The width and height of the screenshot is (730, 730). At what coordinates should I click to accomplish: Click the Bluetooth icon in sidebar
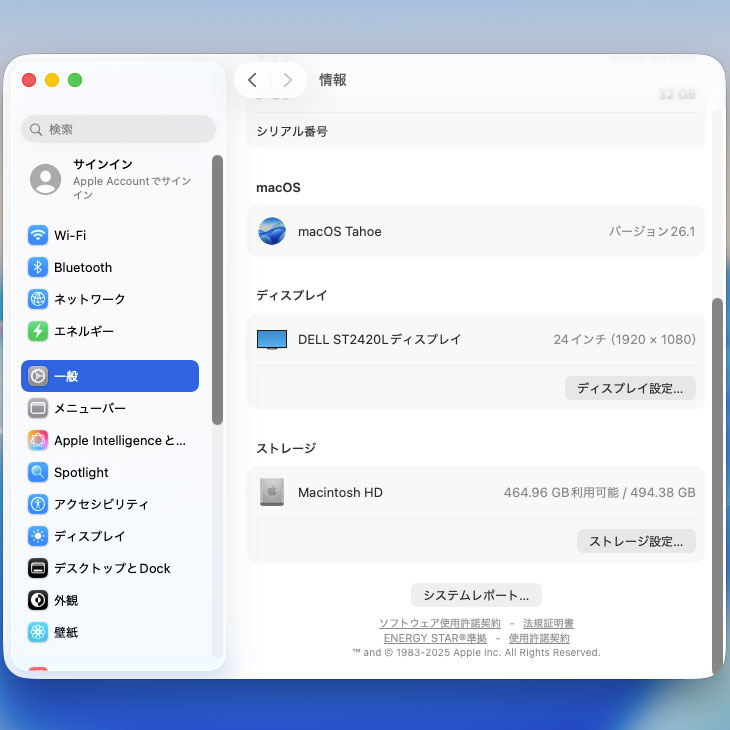pyautogui.click(x=38, y=267)
